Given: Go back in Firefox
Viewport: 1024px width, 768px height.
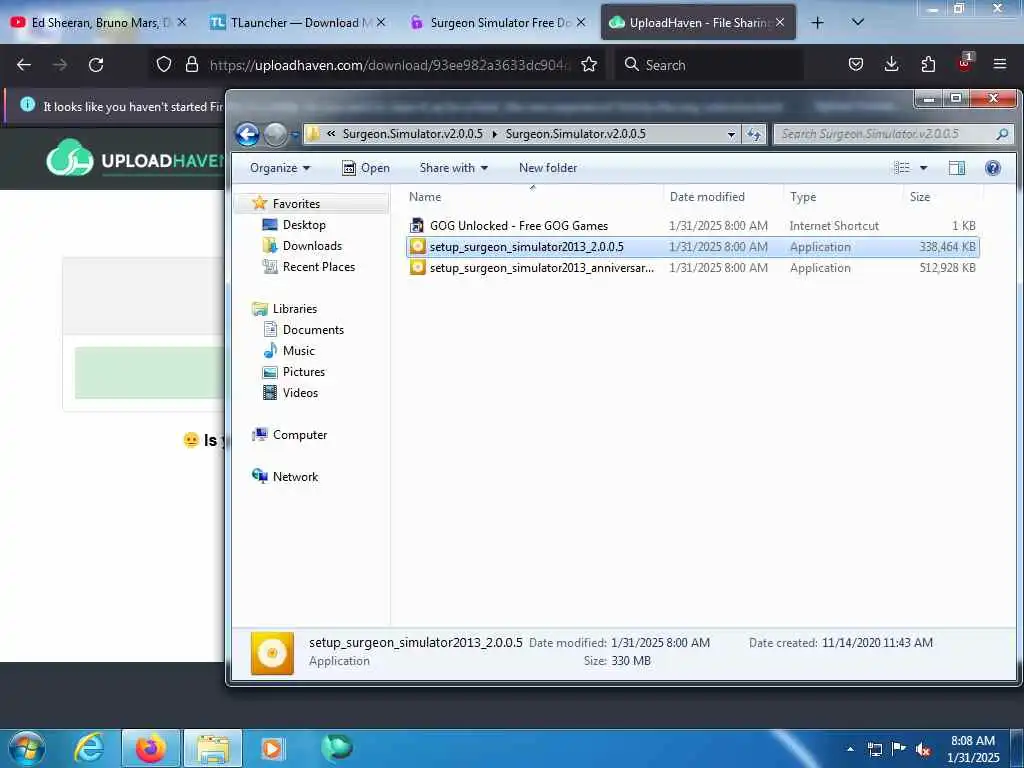Looking at the screenshot, I should point(24,65).
